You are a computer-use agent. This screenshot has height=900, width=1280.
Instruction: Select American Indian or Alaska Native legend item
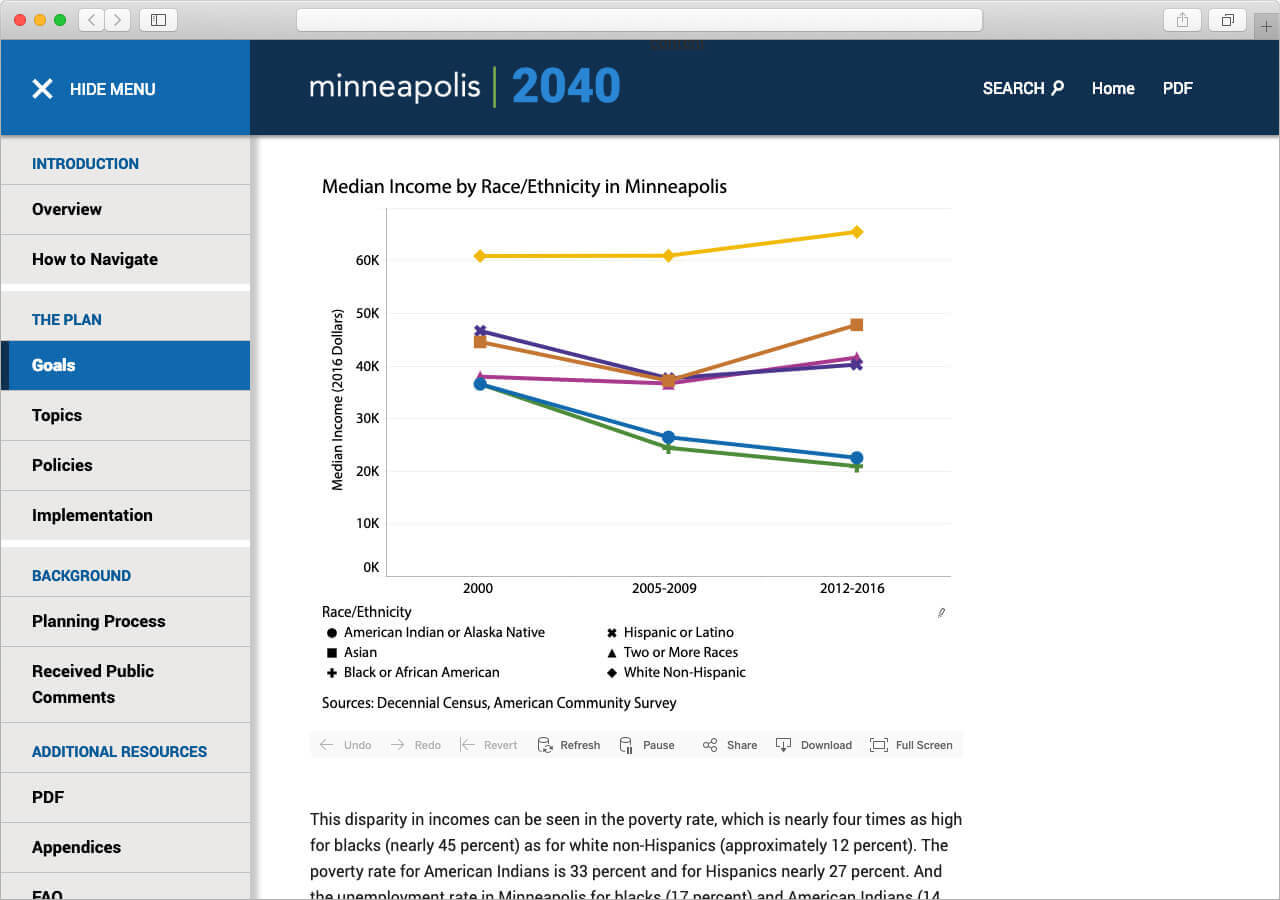pyautogui.click(x=435, y=632)
